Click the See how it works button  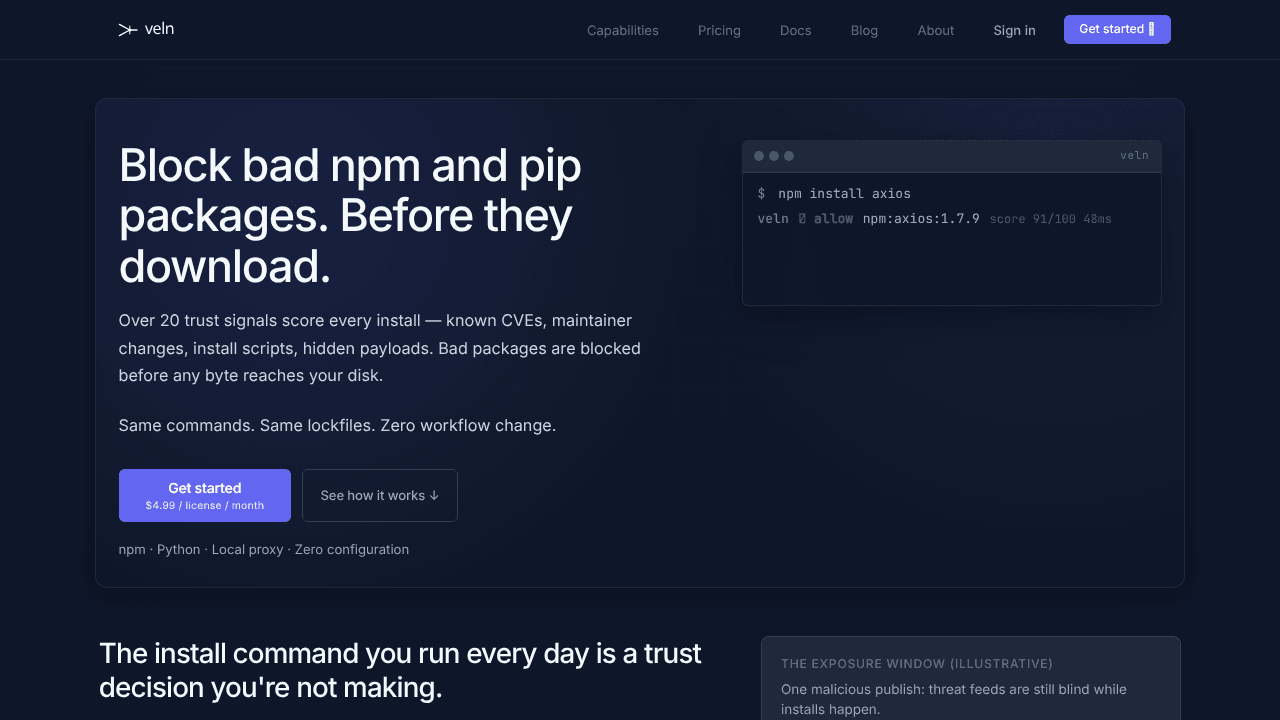click(380, 495)
